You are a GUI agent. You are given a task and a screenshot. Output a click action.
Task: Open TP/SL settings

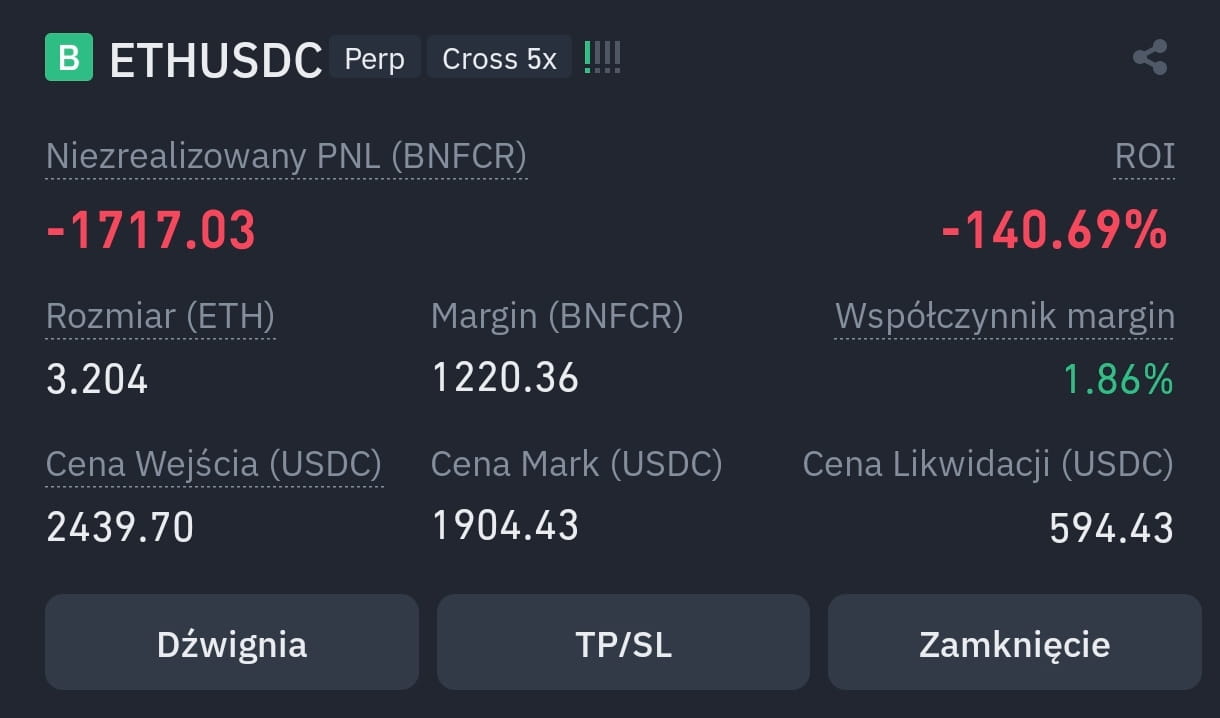(x=623, y=643)
